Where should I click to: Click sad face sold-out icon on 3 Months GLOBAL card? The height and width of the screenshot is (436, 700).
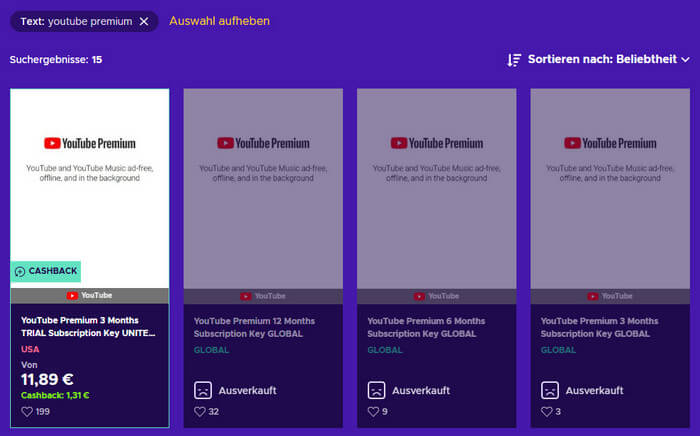[550, 390]
